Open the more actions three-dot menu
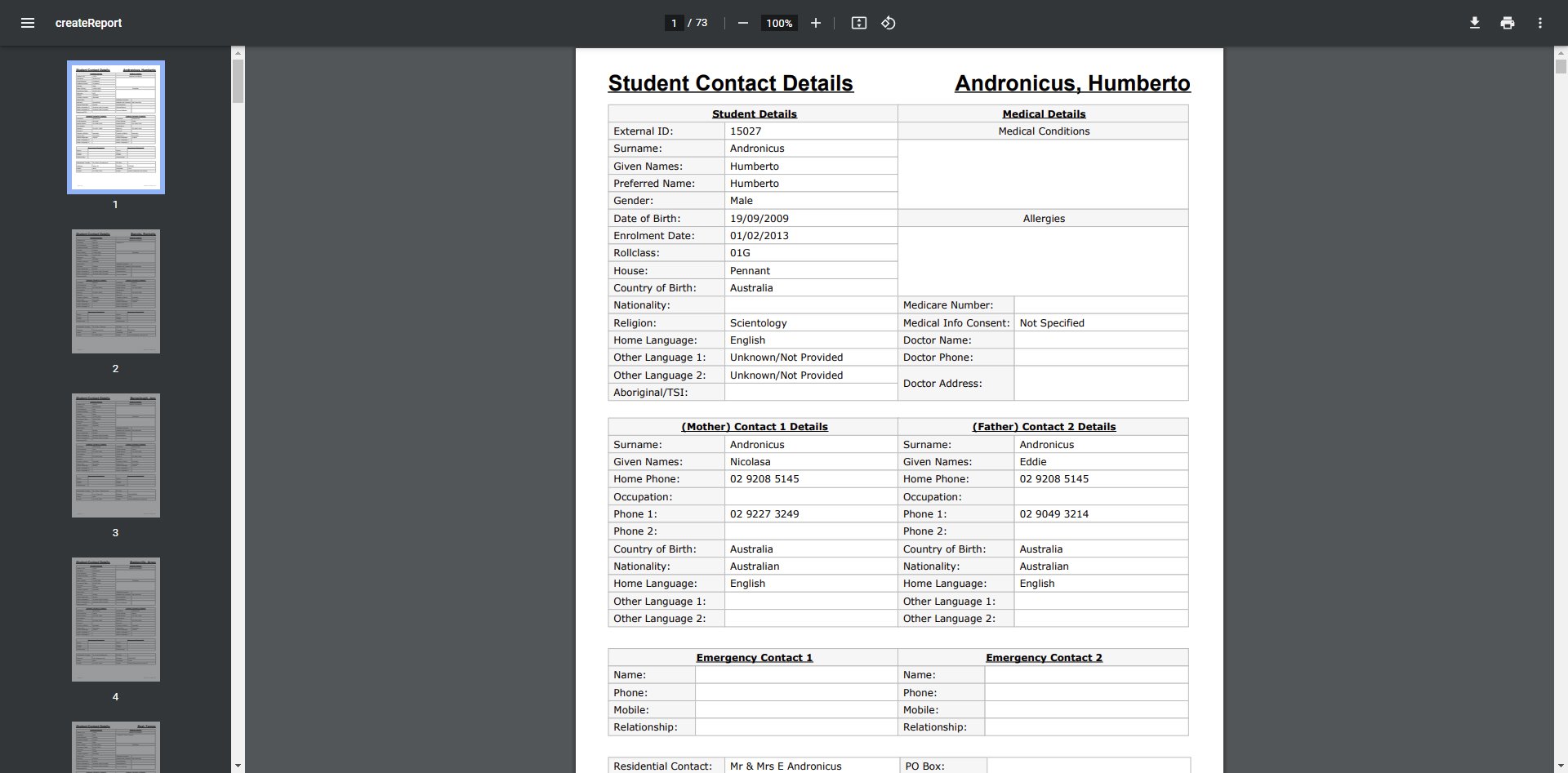 [x=1539, y=23]
